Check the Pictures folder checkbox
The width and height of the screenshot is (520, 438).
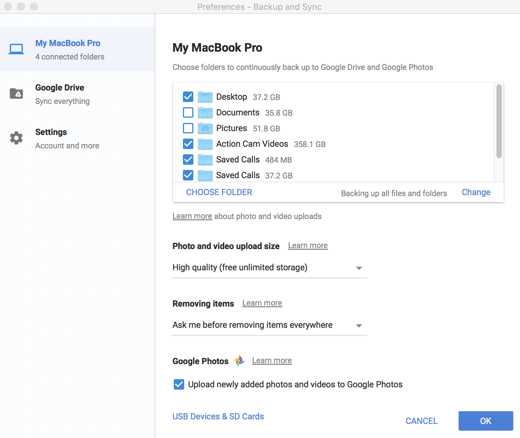click(x=188, y=128)
